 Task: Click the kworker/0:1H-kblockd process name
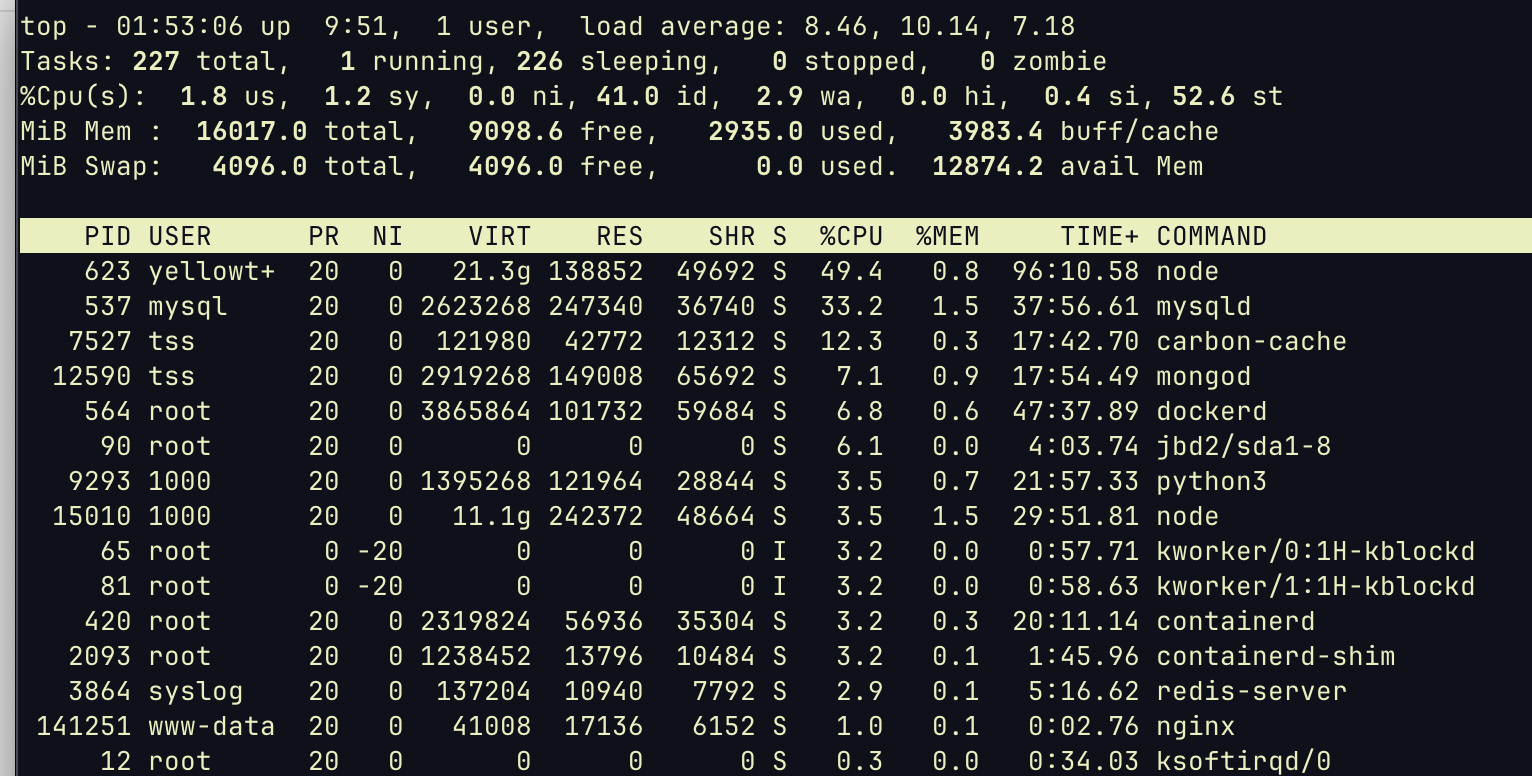[1315, 552]
